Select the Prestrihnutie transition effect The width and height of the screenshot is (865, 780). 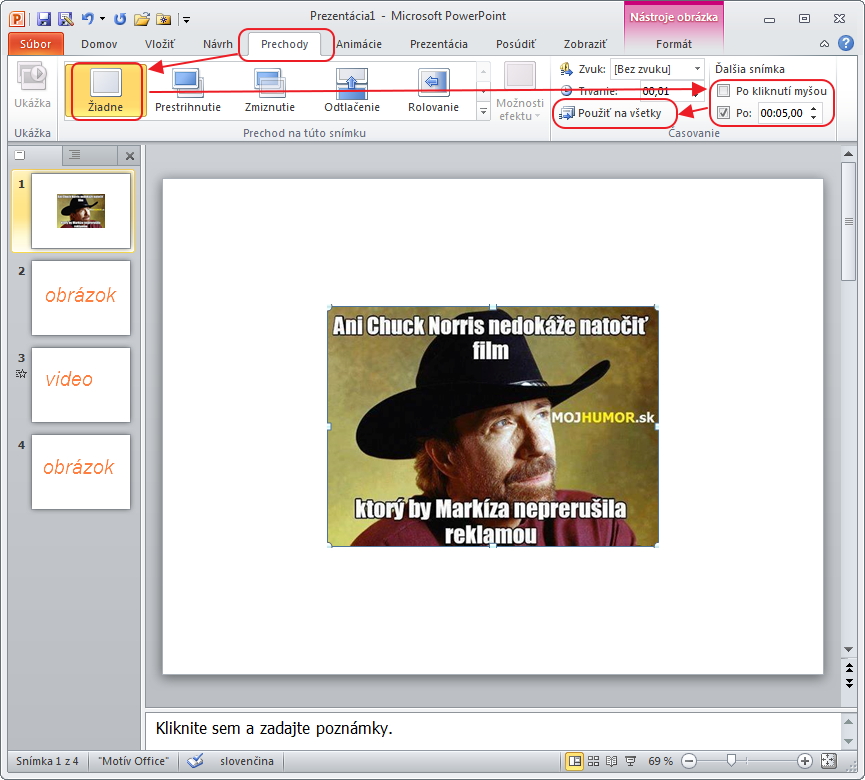pos(187,90)
